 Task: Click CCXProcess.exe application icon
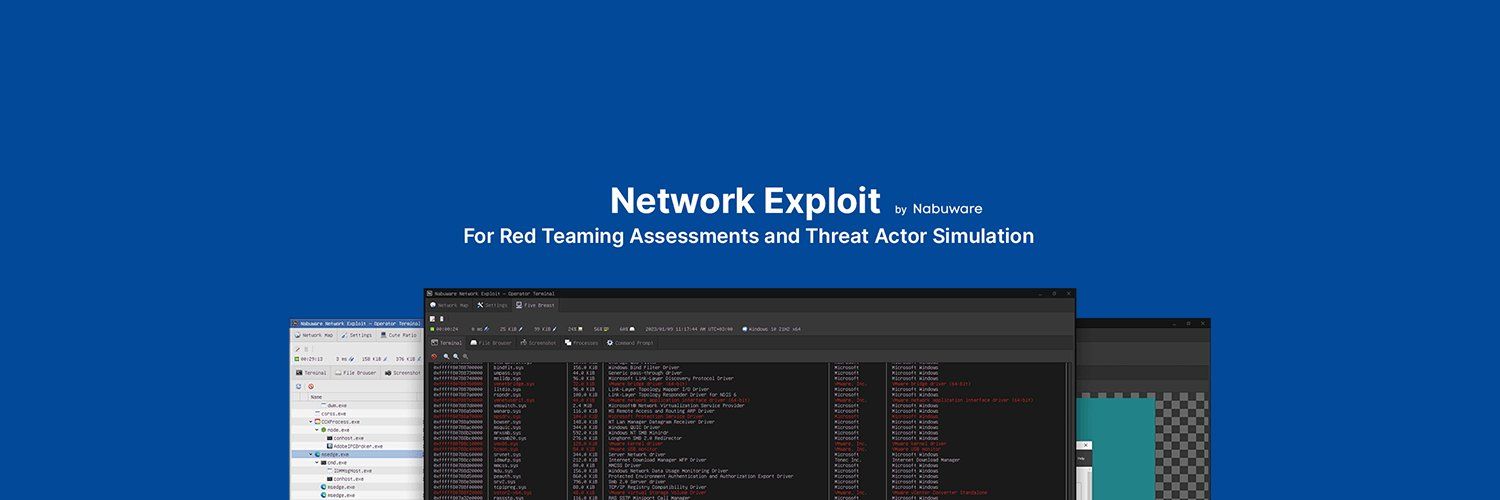[x=317, y=422]
